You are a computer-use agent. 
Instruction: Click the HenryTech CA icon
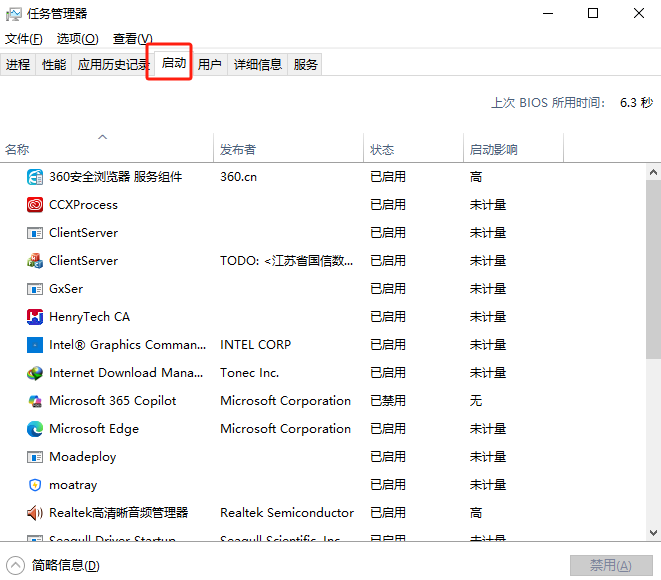click(35, 317)
